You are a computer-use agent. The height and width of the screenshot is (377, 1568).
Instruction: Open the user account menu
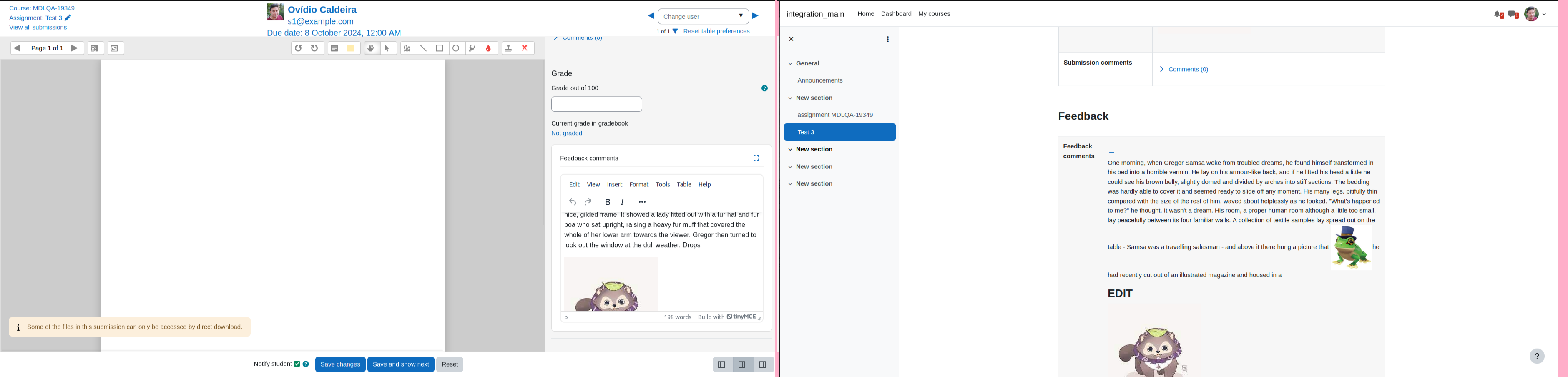pyautogui.click(x=1535, y=14)
